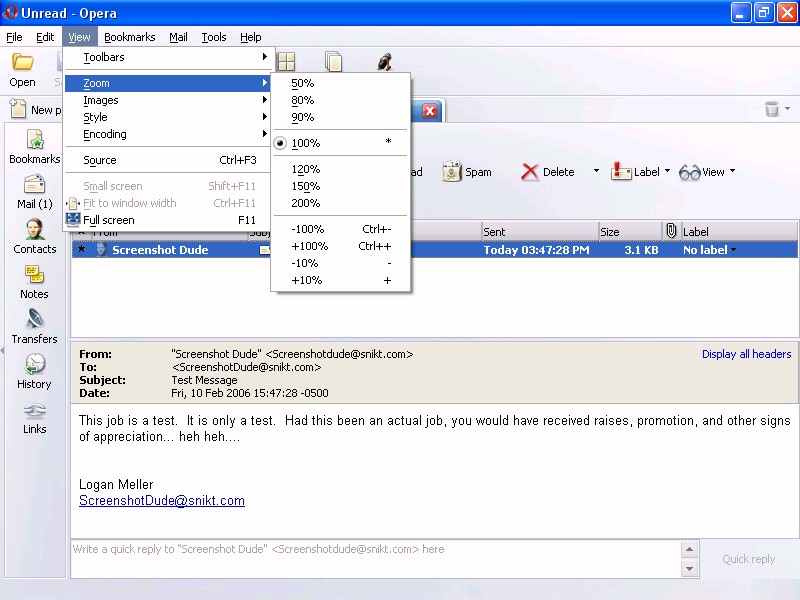800x600 pixels.
Task: Select the Screenshot Dude message row
Action: (x=435, y=250)
